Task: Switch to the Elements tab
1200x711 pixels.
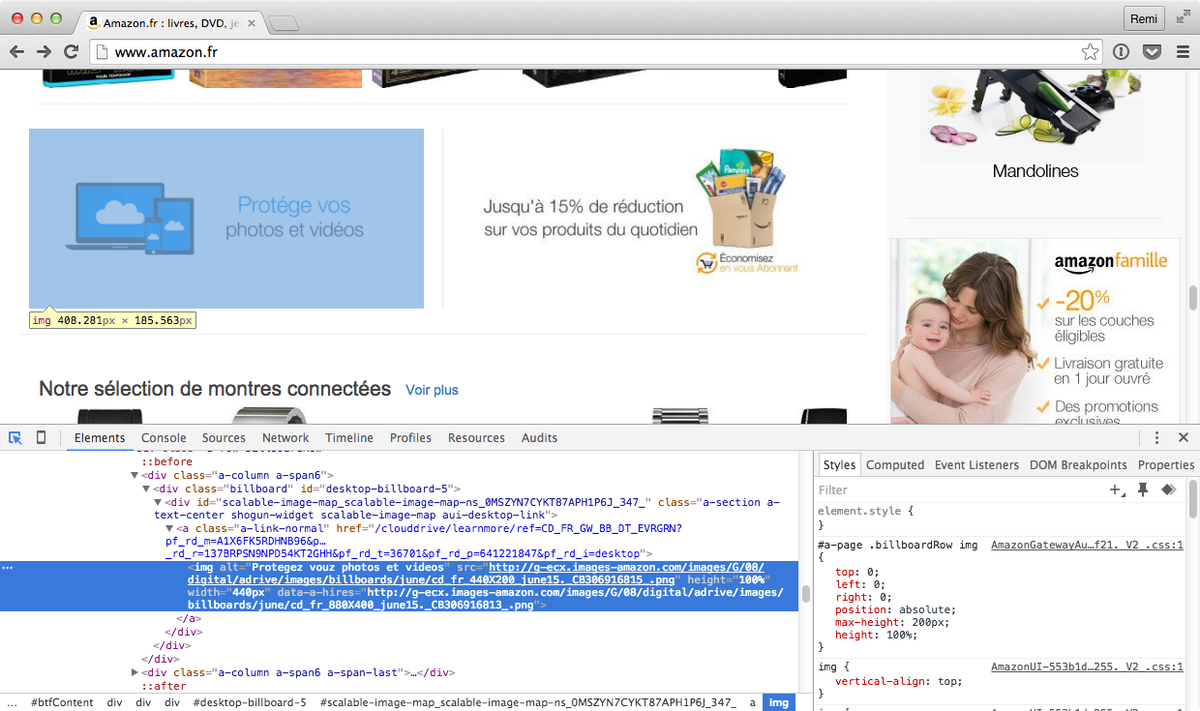Action: click(100, 438)
